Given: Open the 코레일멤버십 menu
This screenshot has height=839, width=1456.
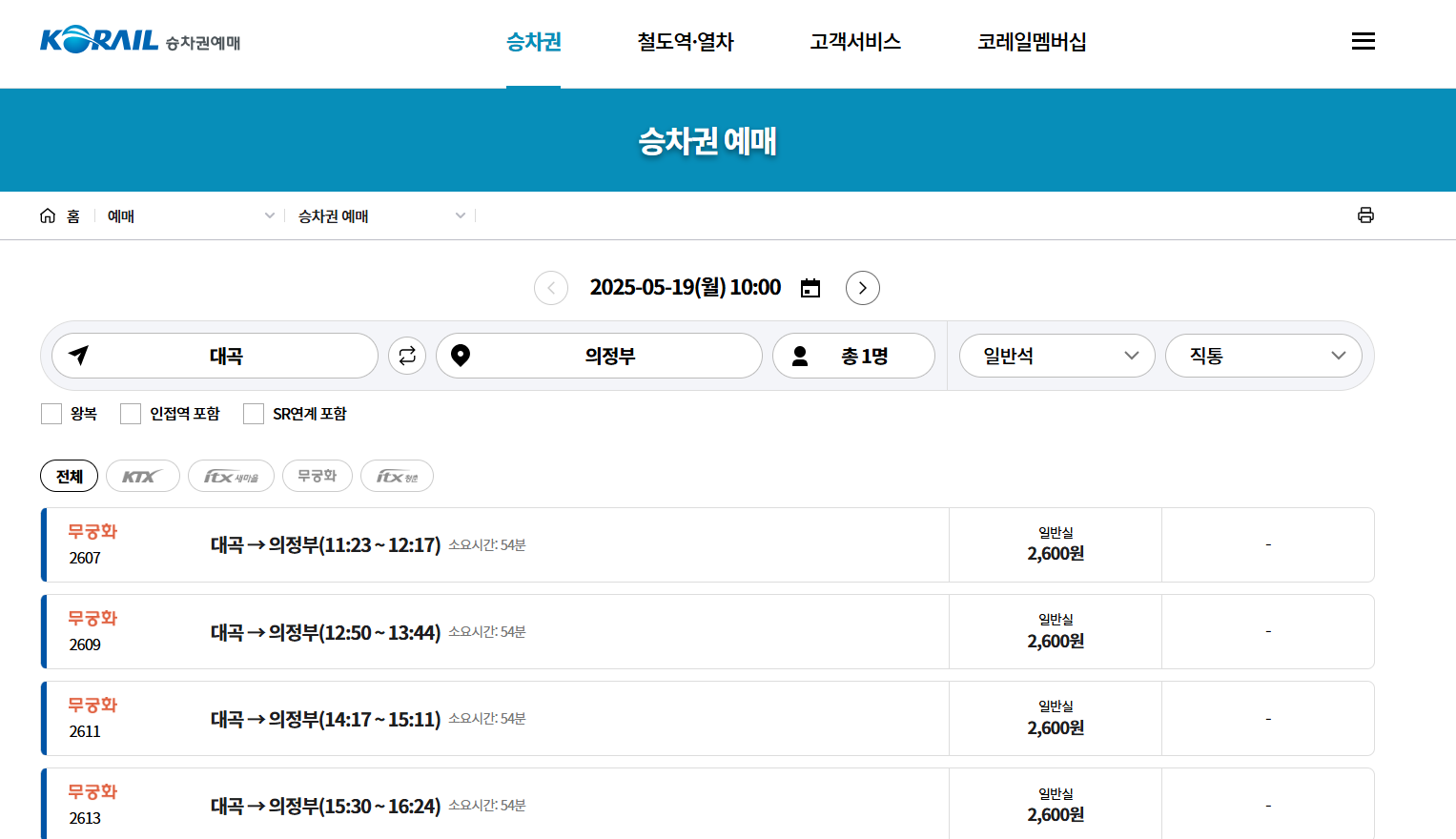Looking at the screenshot, I should (1032, 42).
